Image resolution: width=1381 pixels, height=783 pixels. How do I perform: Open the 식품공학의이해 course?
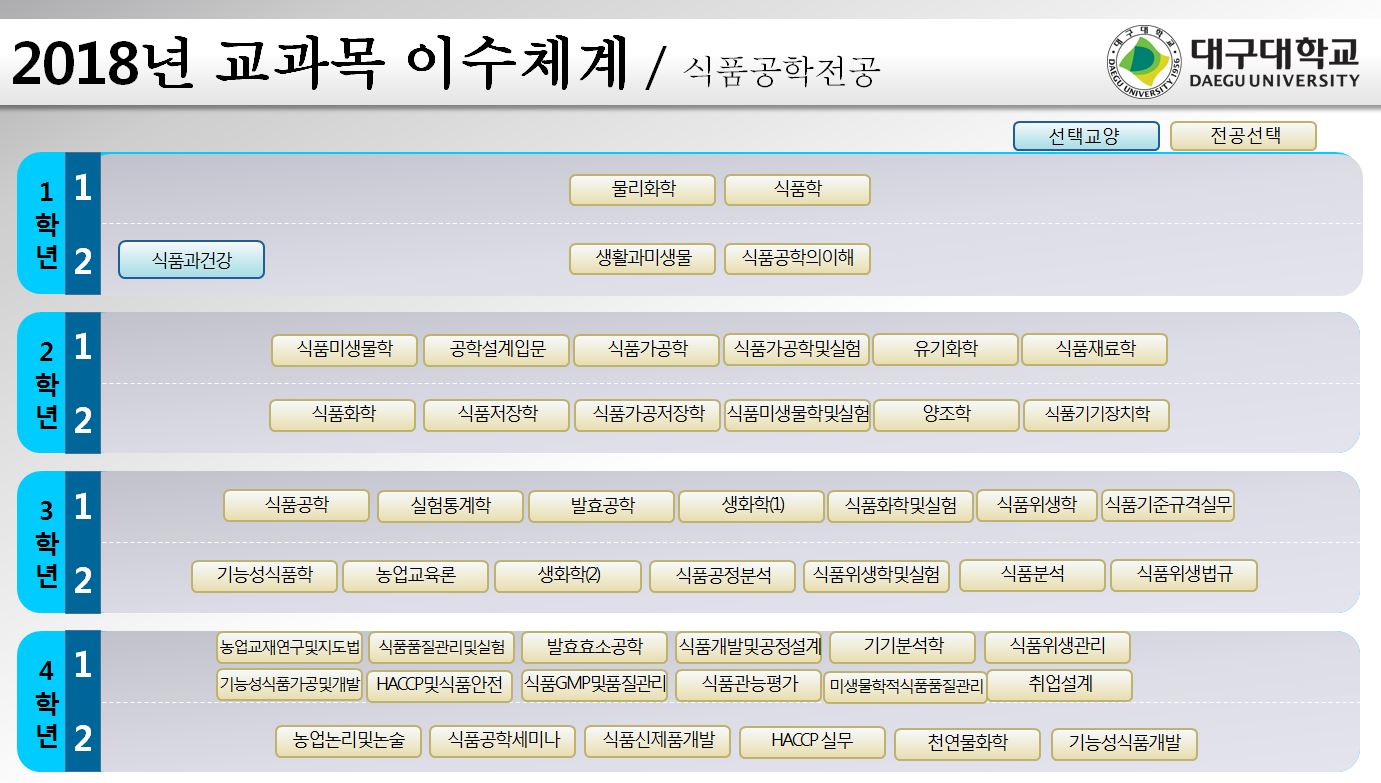797,259
